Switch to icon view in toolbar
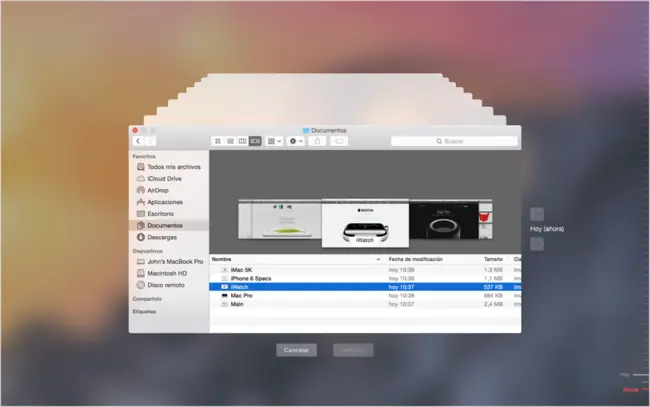 [216, 142]
